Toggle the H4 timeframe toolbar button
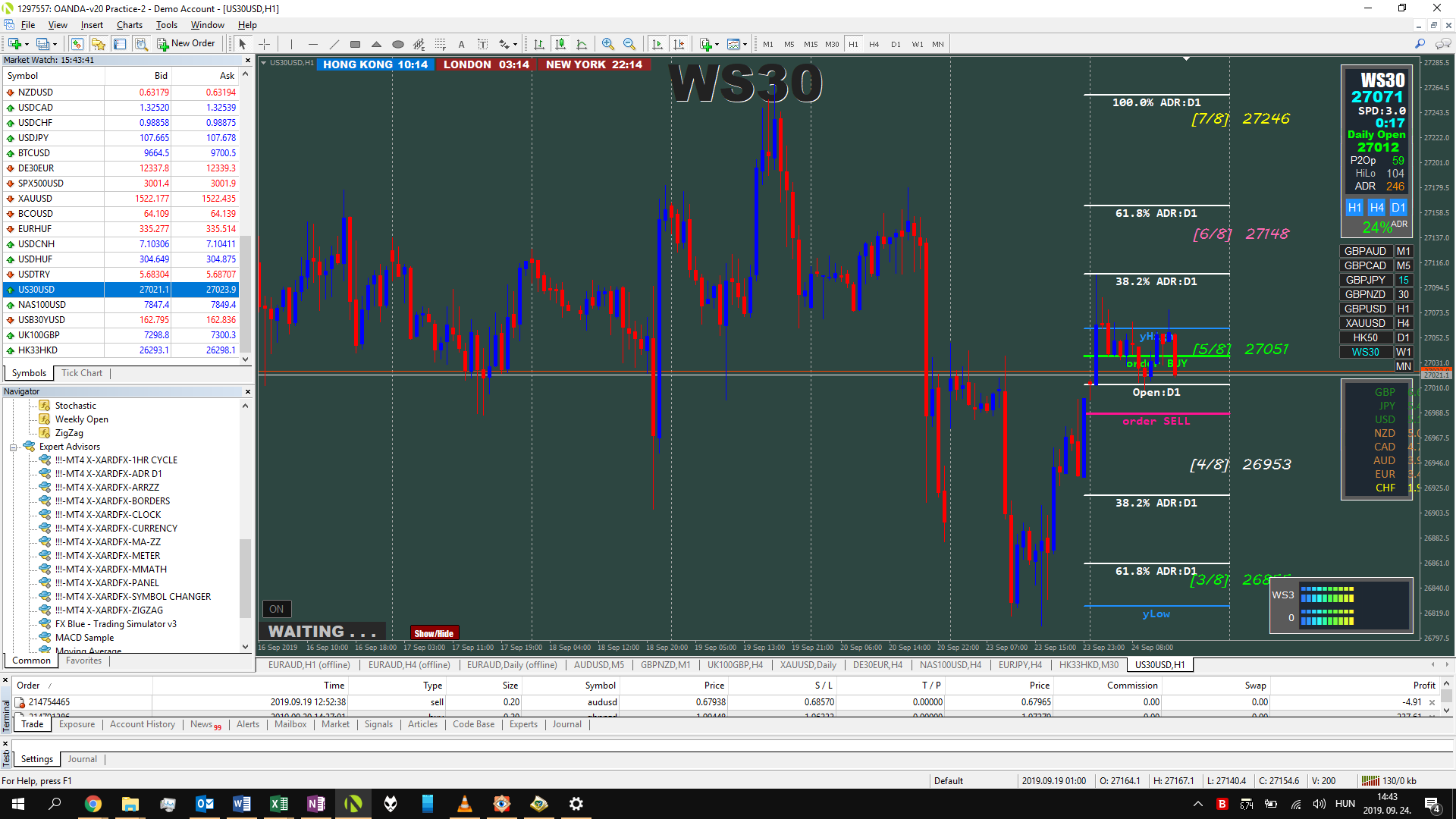This screenshot has width=1456, height=819. [x=874, y=44]
